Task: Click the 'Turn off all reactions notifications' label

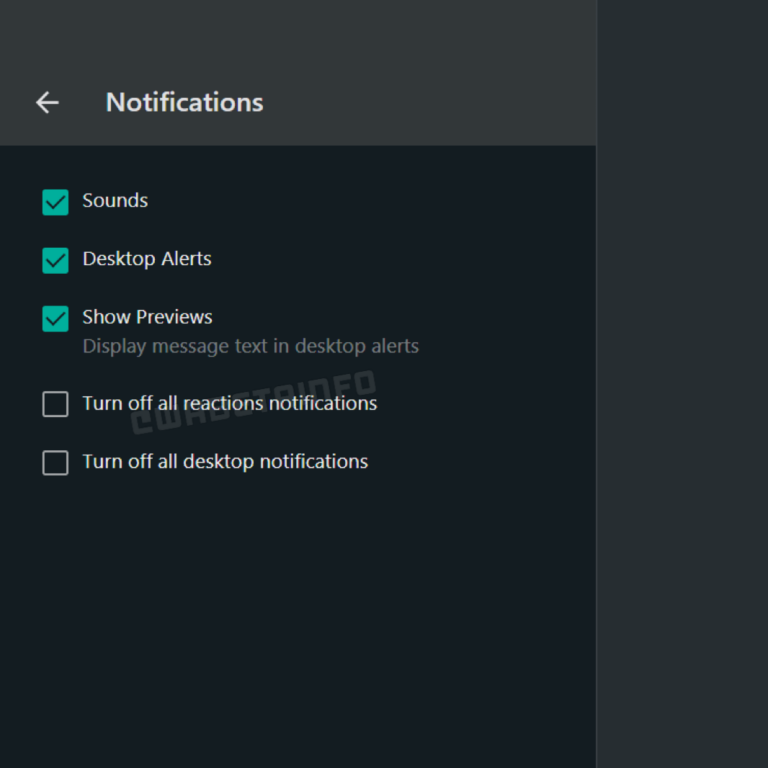Action: click(230, 404)
